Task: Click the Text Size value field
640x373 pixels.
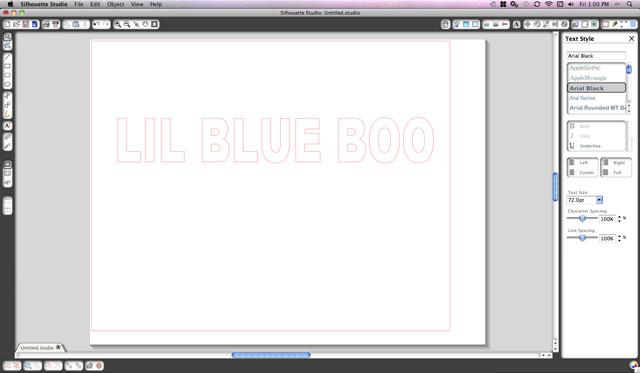Action: click(x=581, y=200)
